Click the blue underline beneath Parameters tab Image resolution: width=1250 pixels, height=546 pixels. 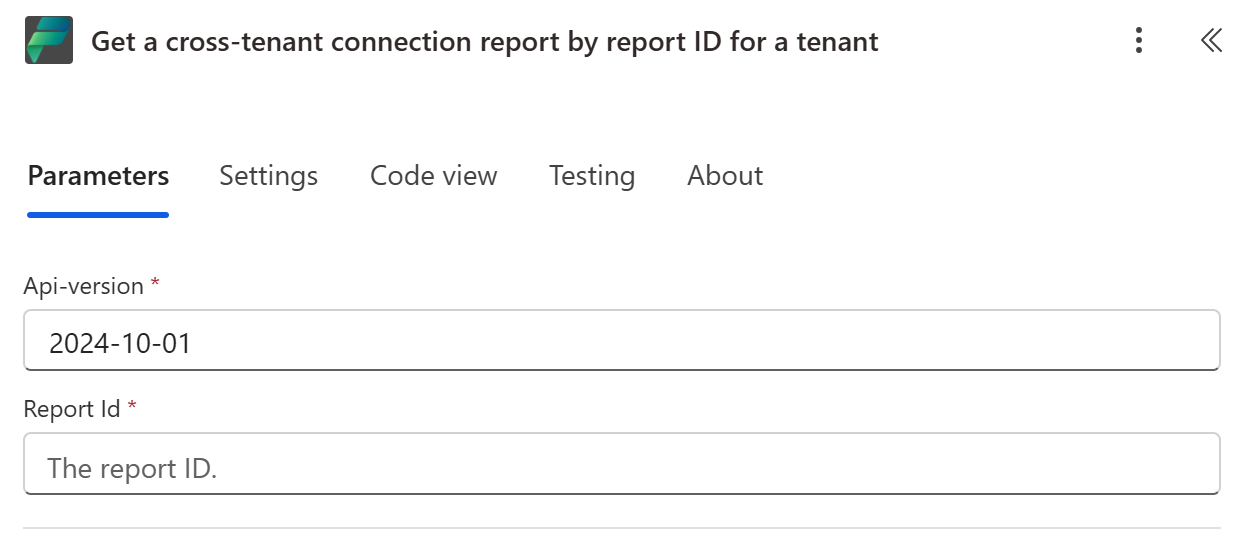pyautogui.click(x=98, y=213)
